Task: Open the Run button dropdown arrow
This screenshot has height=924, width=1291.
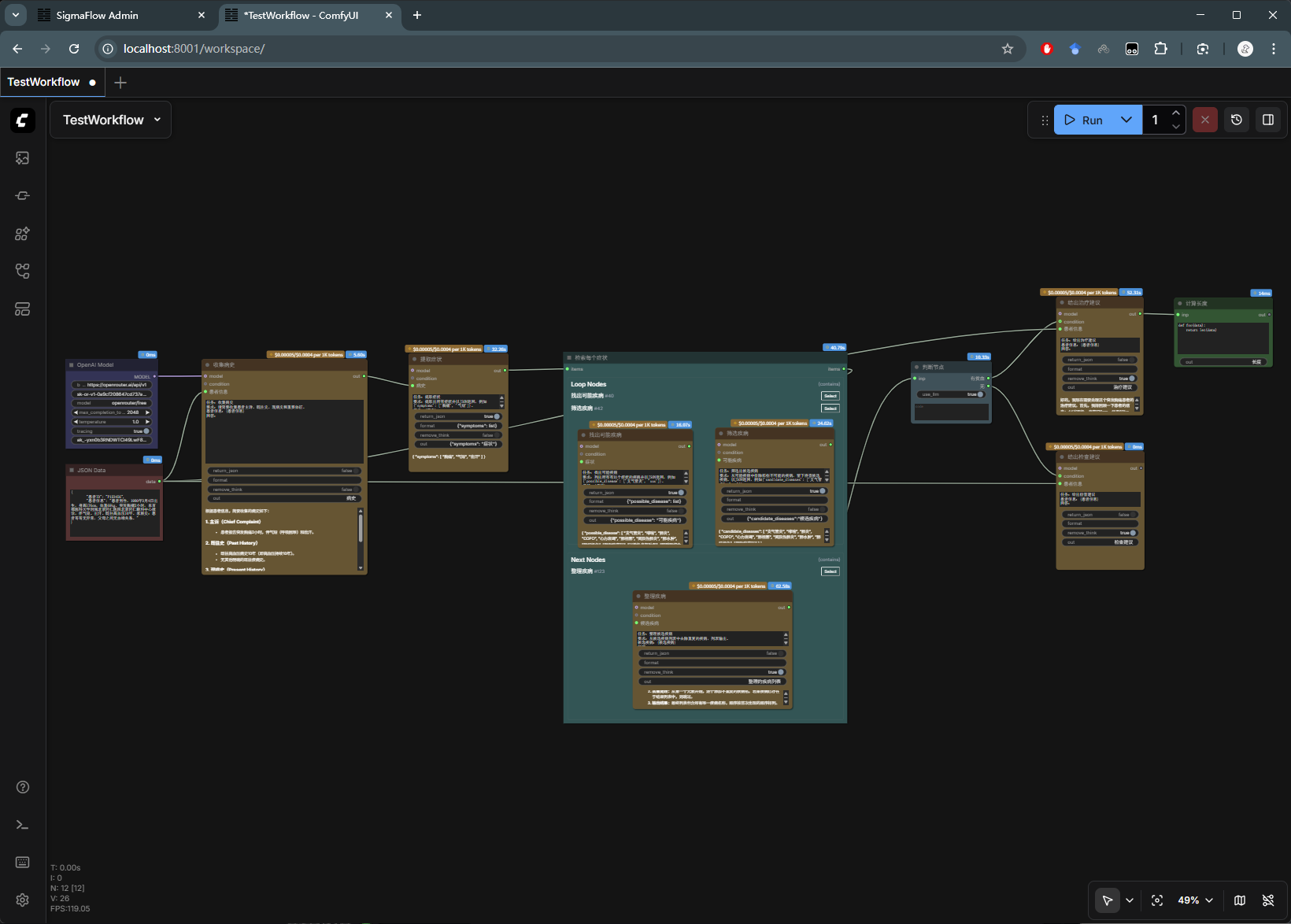Action: 1126,120
